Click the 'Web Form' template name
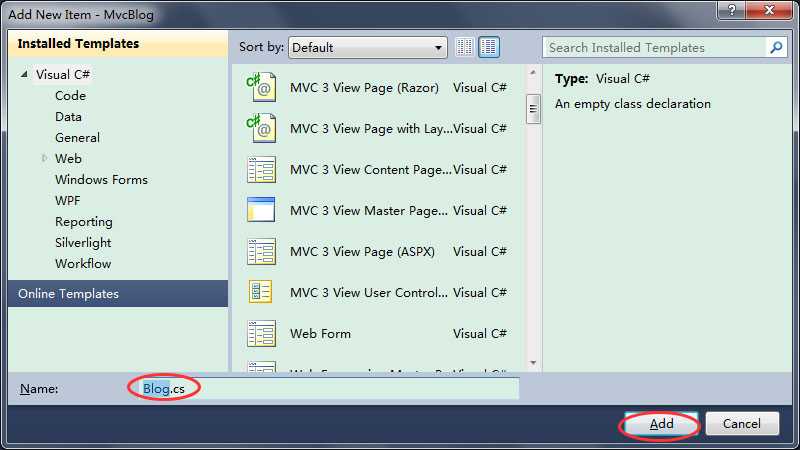Image resolution: width=800 pixels, height=450 pixels. [320, 334]
